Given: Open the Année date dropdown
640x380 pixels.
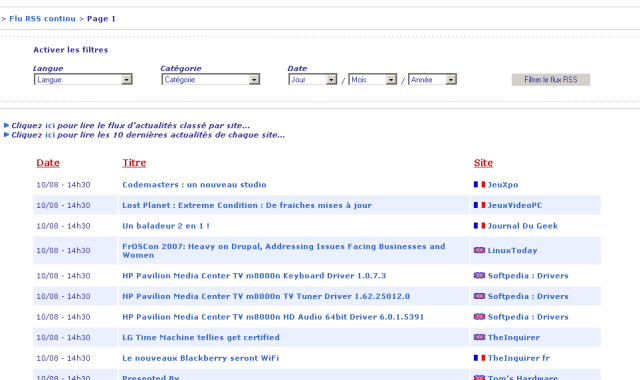Looking at the screenshot, I should click(x=432, y=80).
